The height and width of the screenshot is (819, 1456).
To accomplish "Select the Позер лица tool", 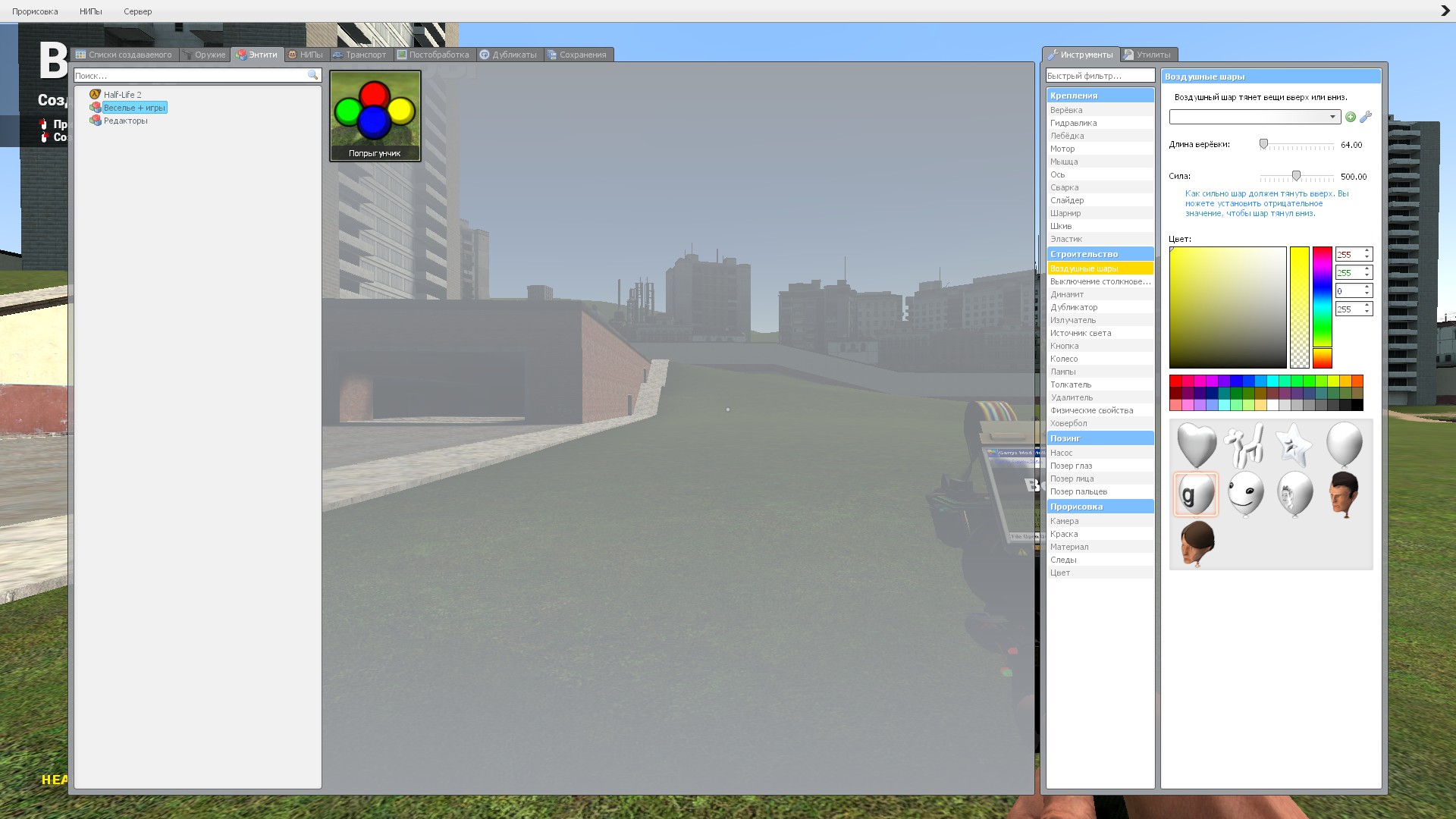I will coord(1100,479).
